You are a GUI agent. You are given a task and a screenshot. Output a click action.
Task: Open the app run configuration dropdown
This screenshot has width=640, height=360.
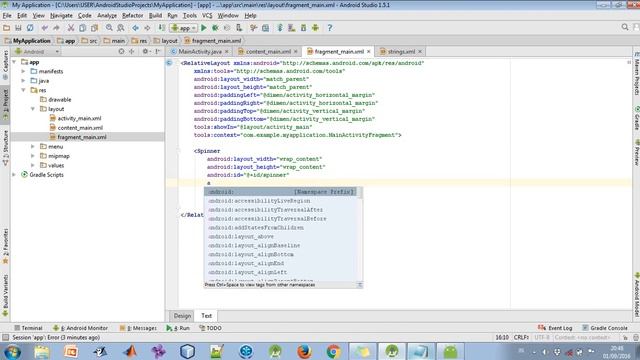184,28
